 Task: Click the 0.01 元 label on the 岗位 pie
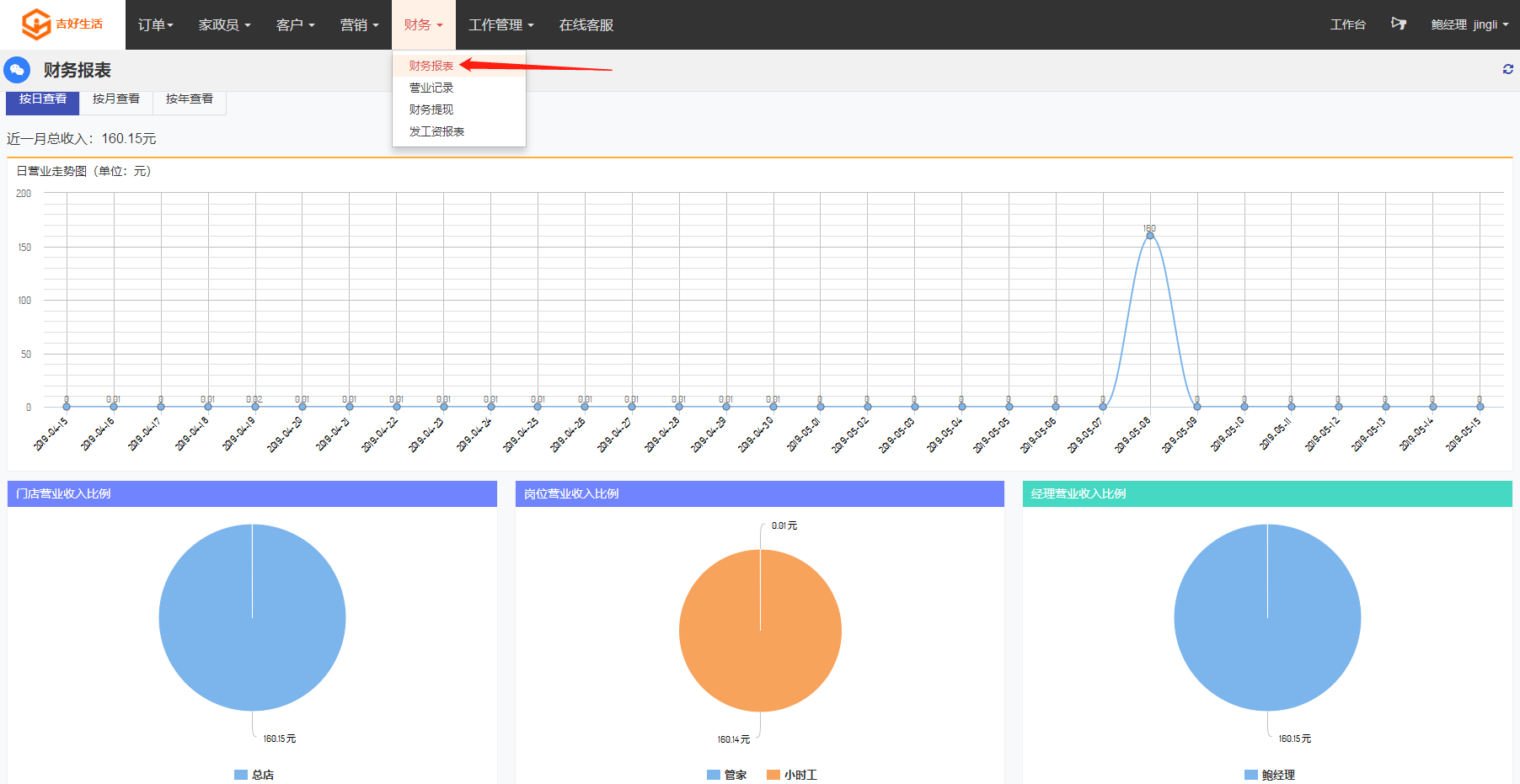tap(784, 525)
